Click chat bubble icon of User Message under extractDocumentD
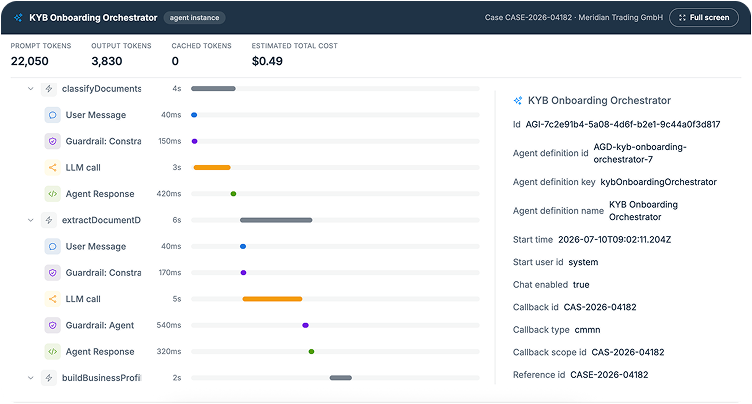The height and width of the screenshot is (404, 752). (53, 247)
